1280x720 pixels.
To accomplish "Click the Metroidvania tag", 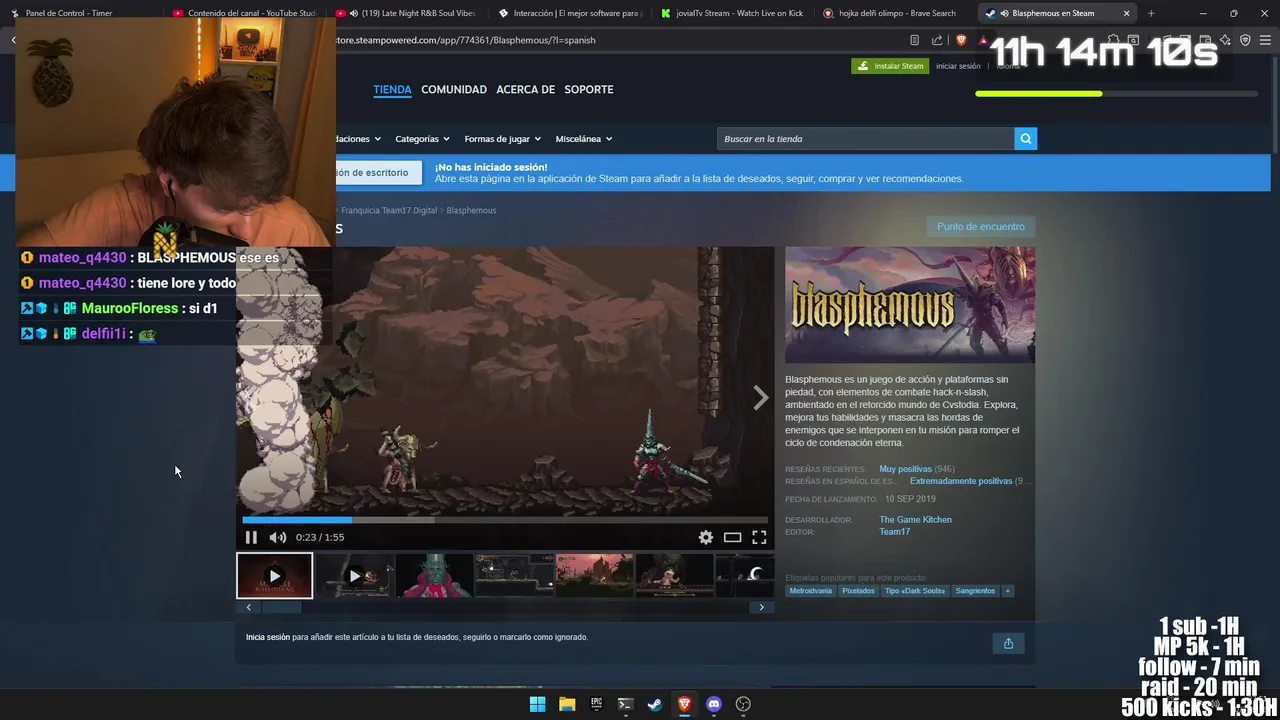I will click(x=810, y=591).
